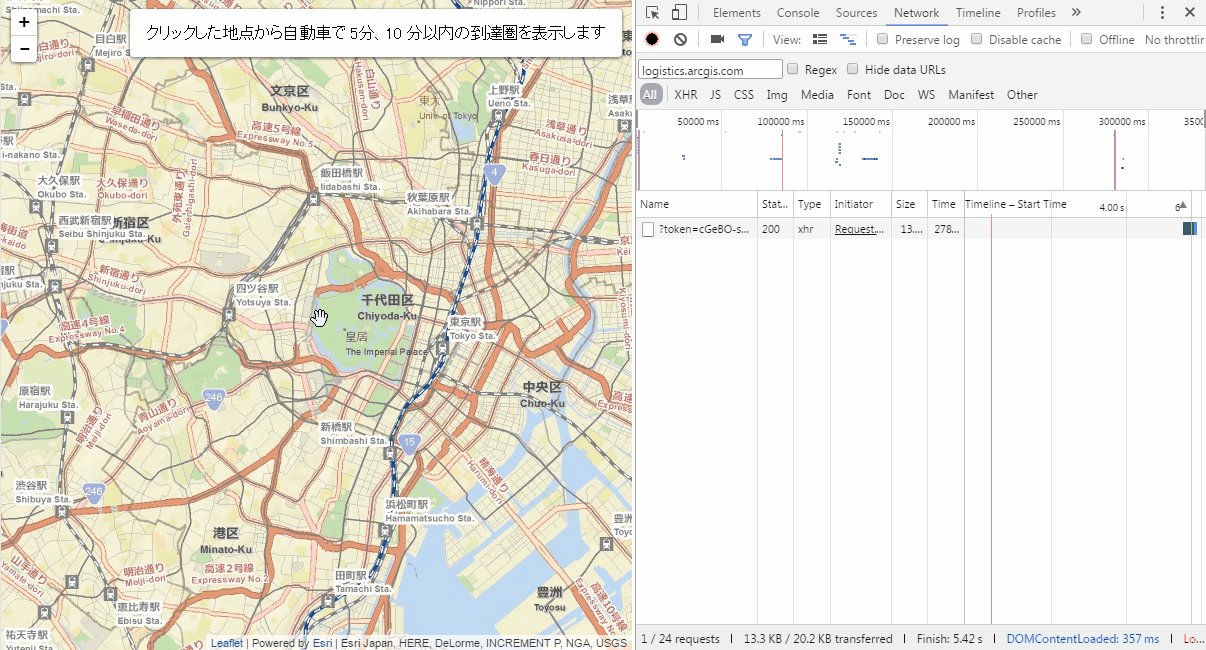1206x650 pixels.
Task: Check the Disable cache option
Action: 977,39
